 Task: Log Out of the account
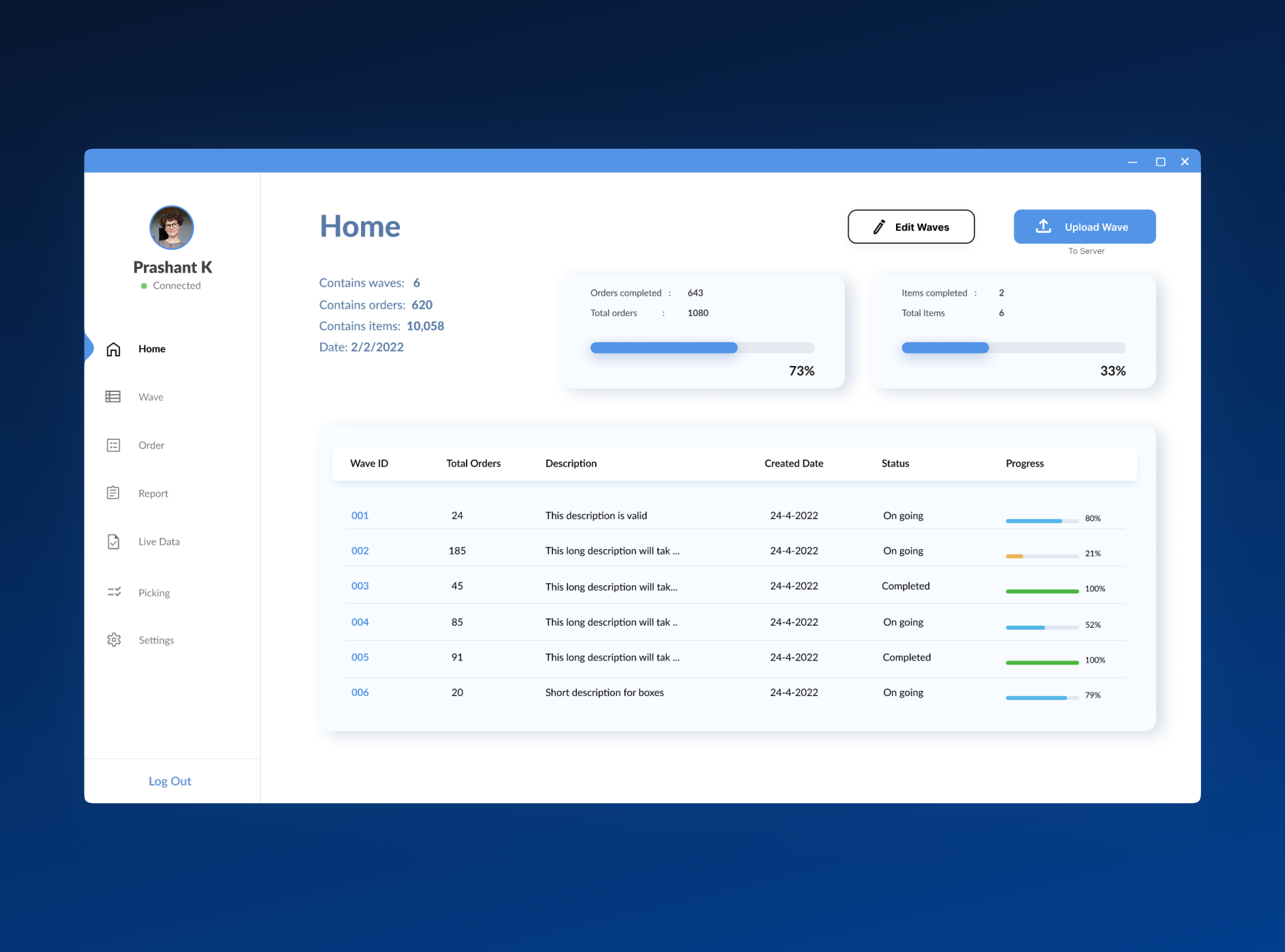170,781
